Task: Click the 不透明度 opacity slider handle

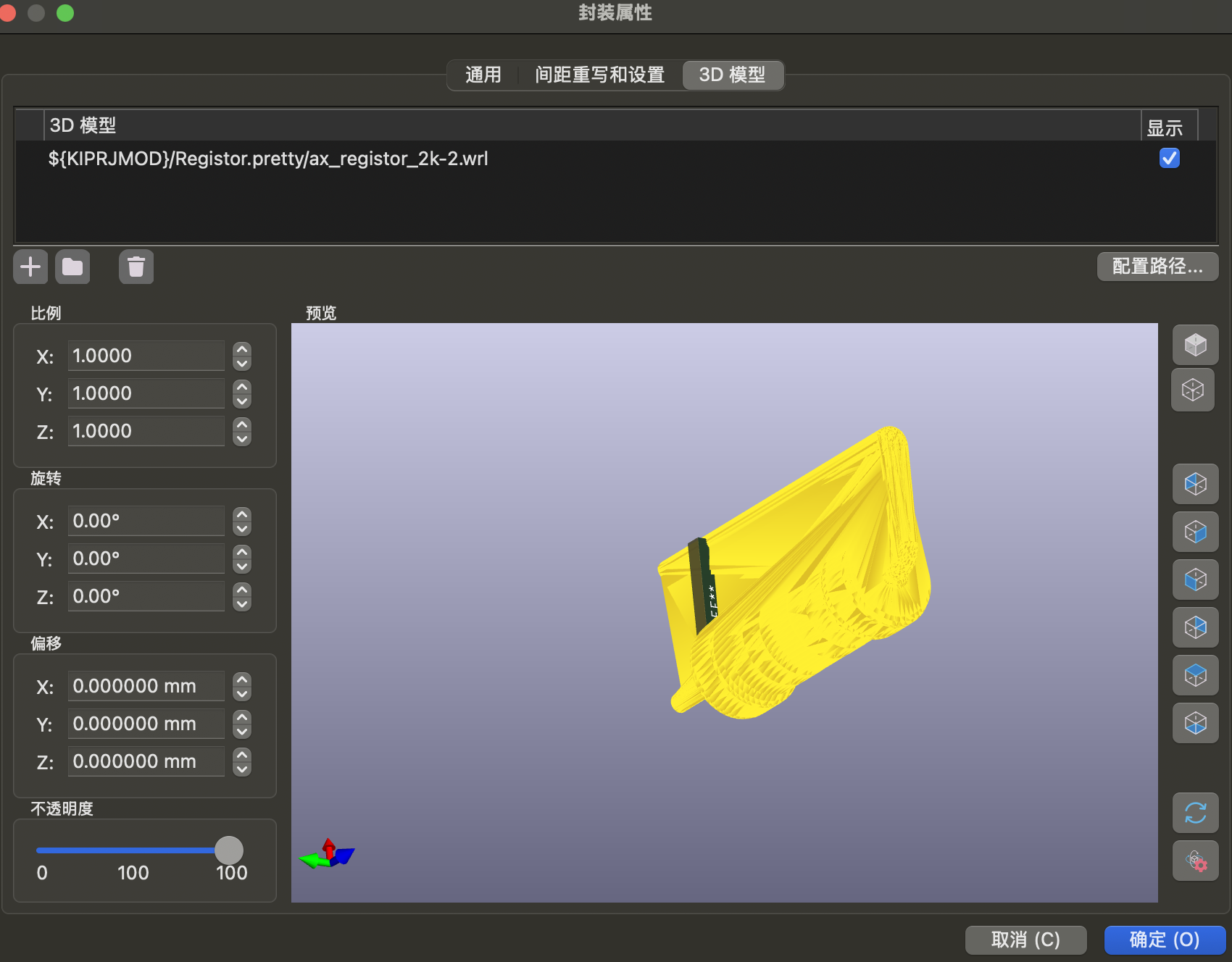Action: (x=229, y=850)
